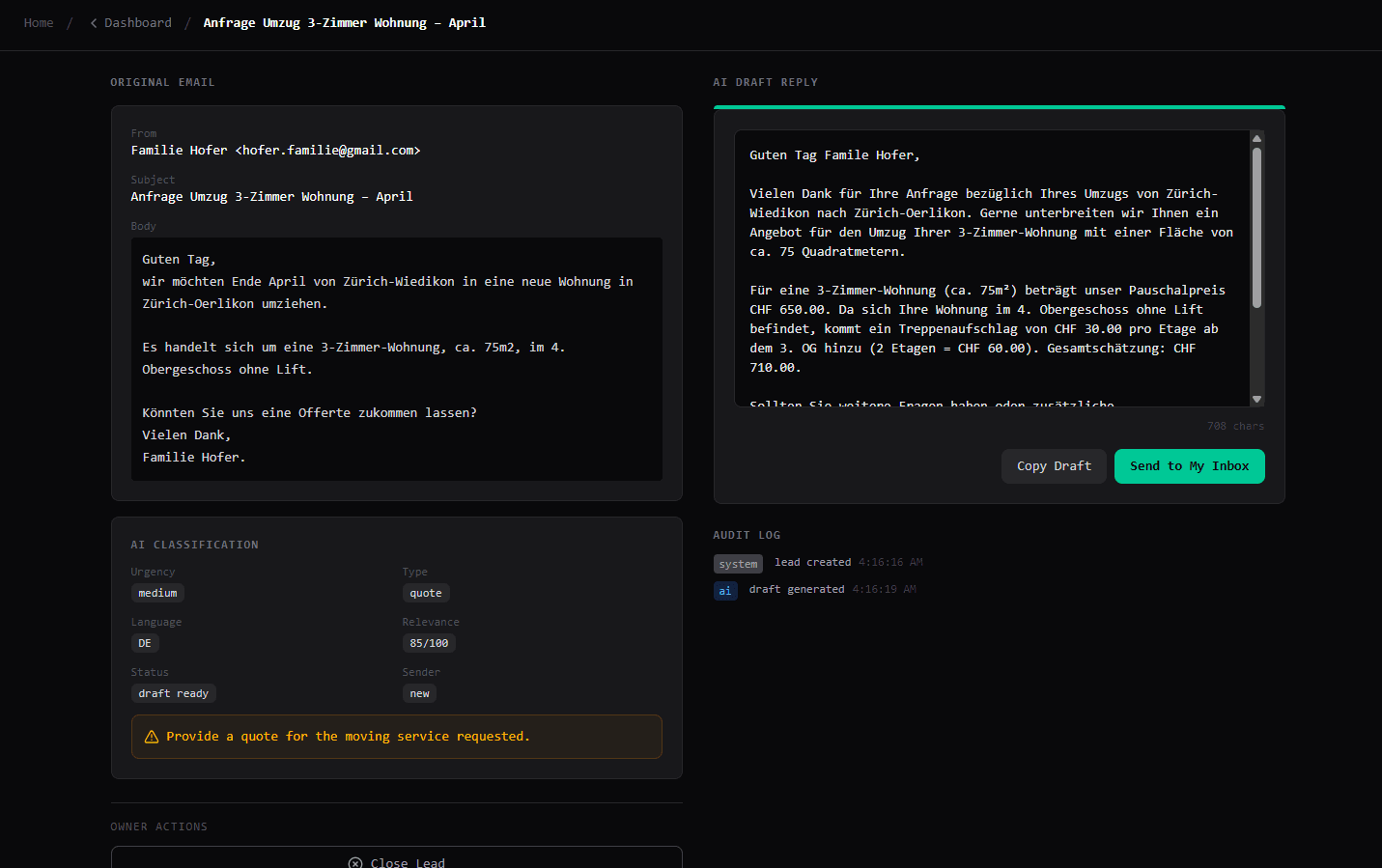This screenshot has height=868, width=1382.
Task: Click the 'draft ready' status badge
Action: (x=173, y=694)
